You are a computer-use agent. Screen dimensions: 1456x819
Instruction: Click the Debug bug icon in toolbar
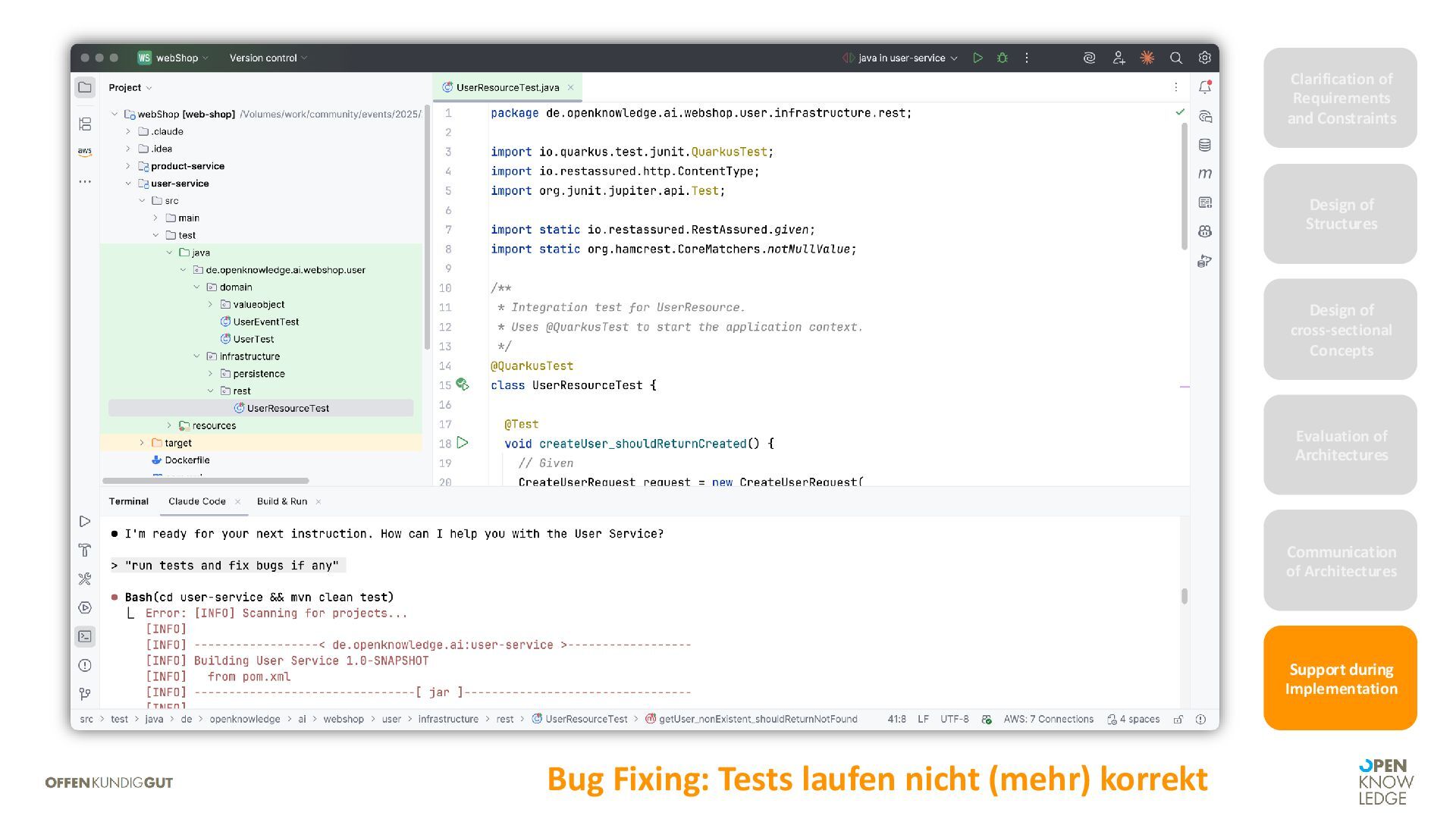pos(1002,58)
